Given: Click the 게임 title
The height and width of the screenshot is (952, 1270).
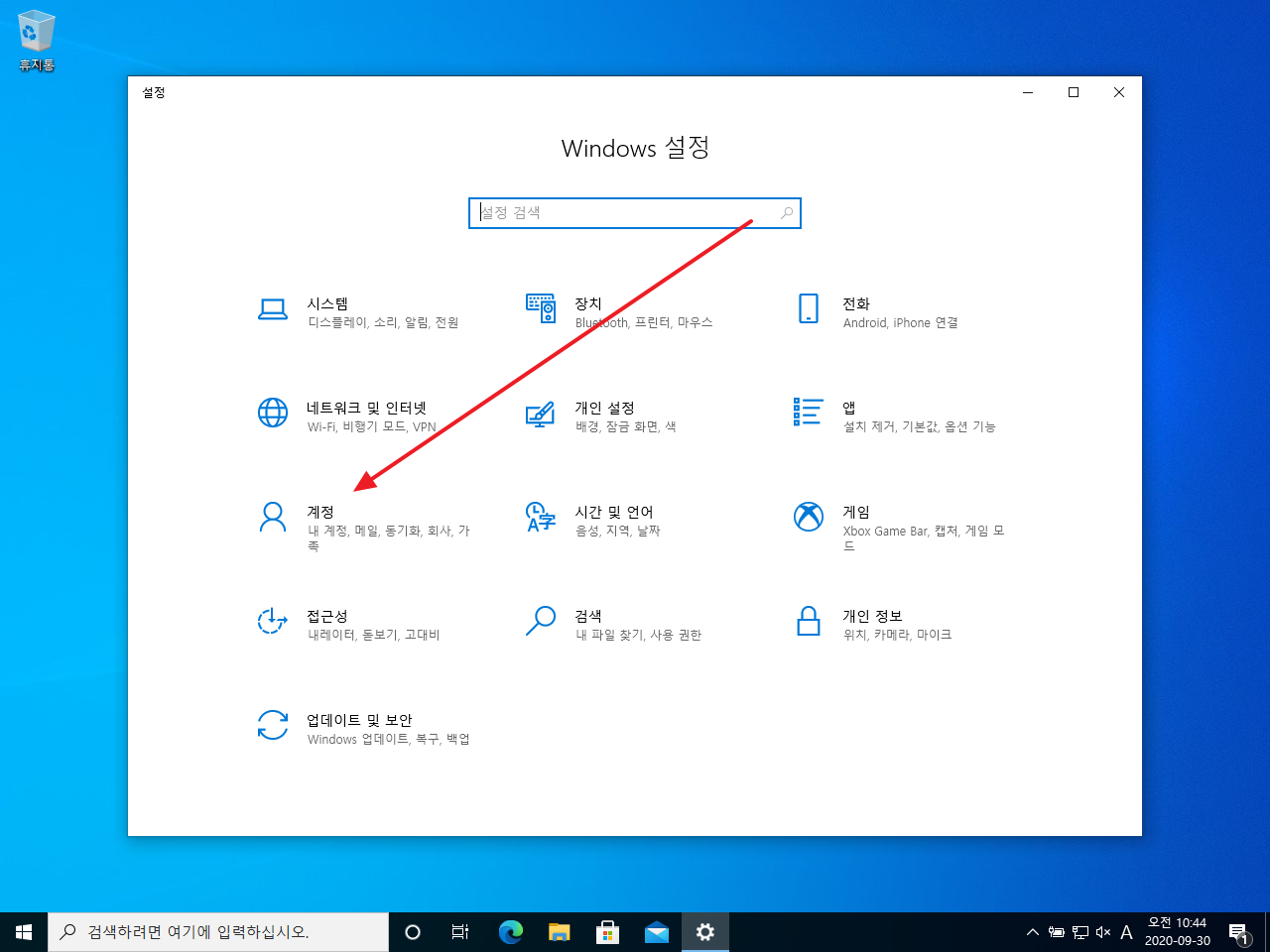Looking at the screenshot, I should pyautogui.click(x=856, y=512).
